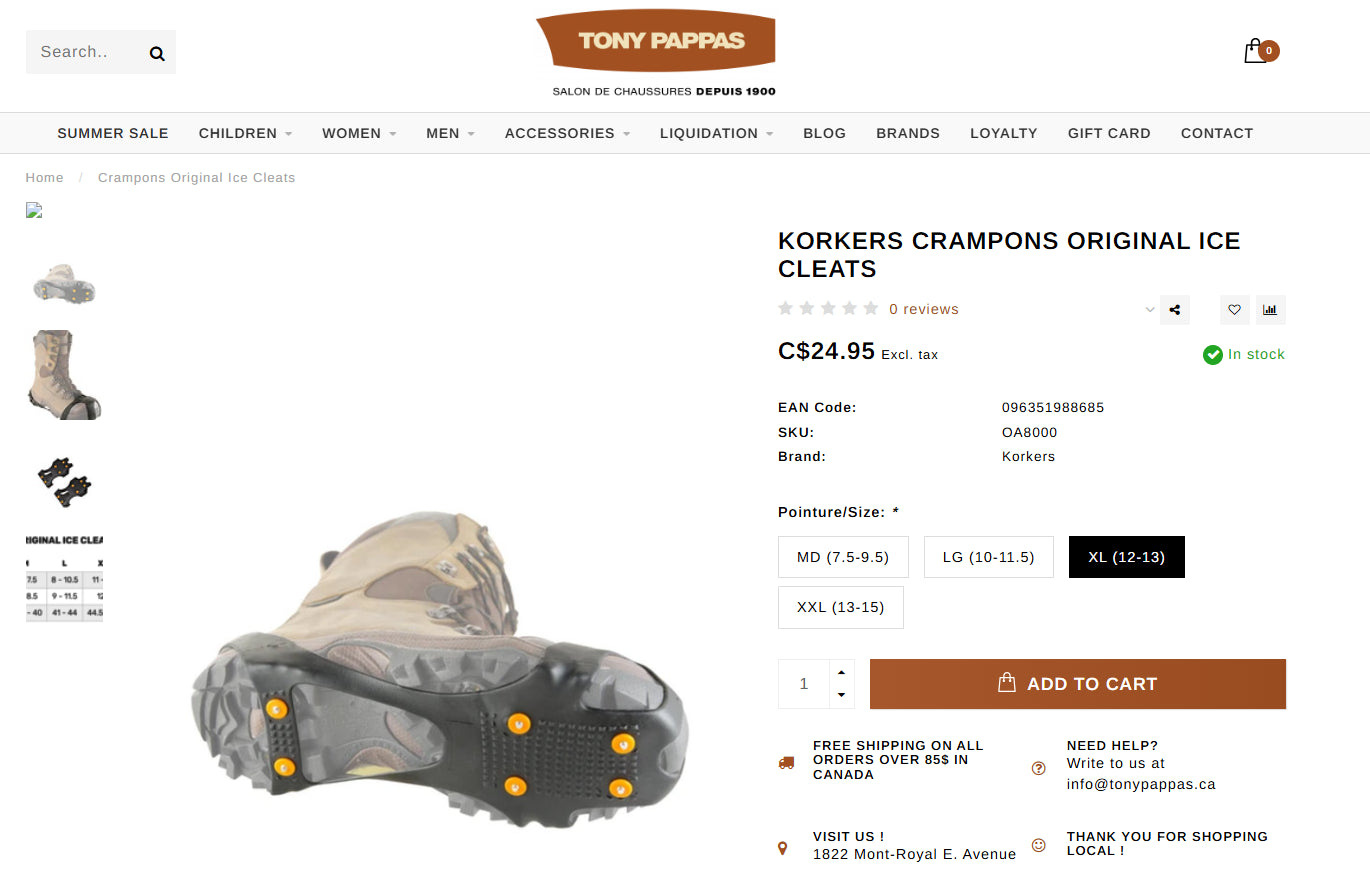Open the 0 reviews link
1370x879 pixels.
(x=924, y=309)
